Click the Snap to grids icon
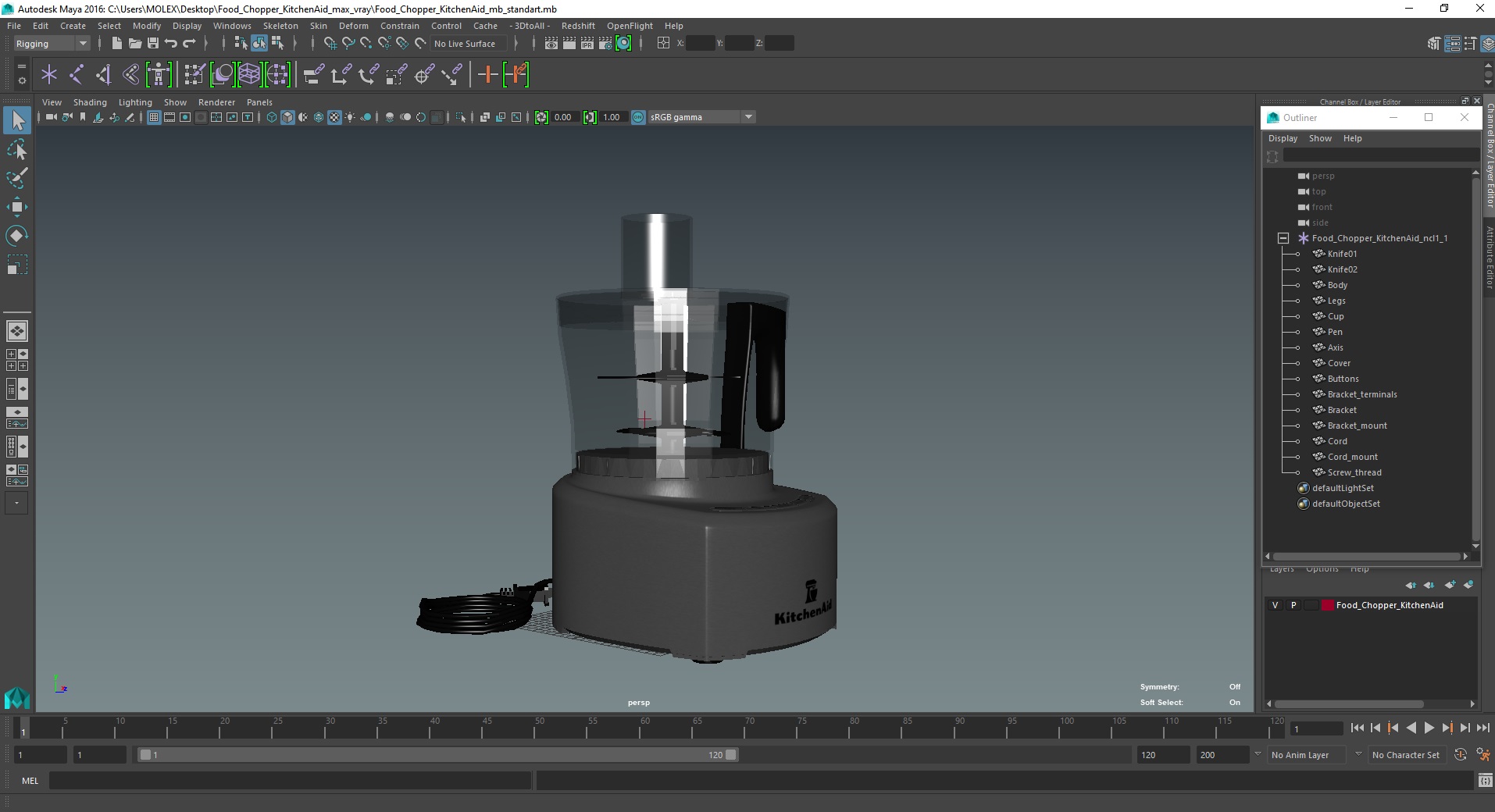This screenshot has width=1495, height=812. [x=330, y=44]
